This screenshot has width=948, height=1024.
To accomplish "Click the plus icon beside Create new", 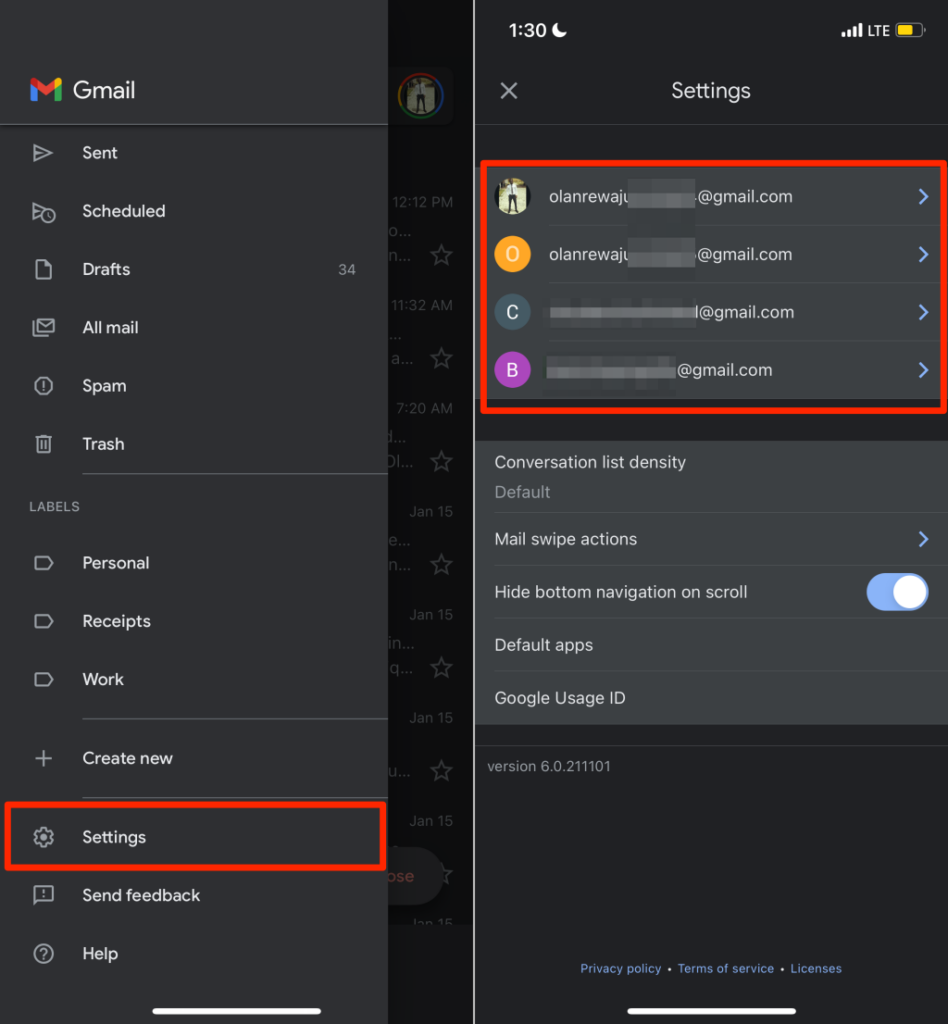I will [x=43, y=758].
